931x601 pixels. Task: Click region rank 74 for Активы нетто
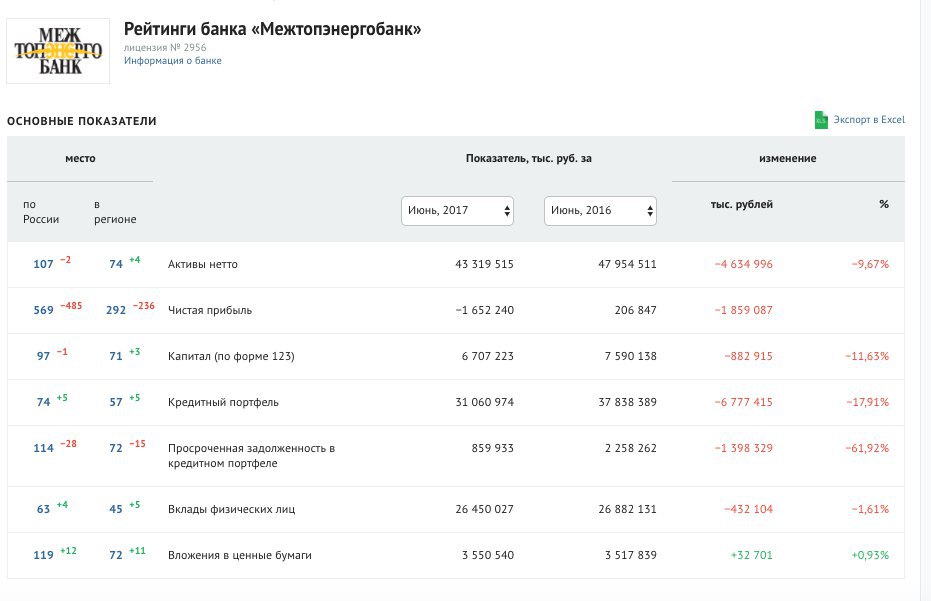(116, 264)
